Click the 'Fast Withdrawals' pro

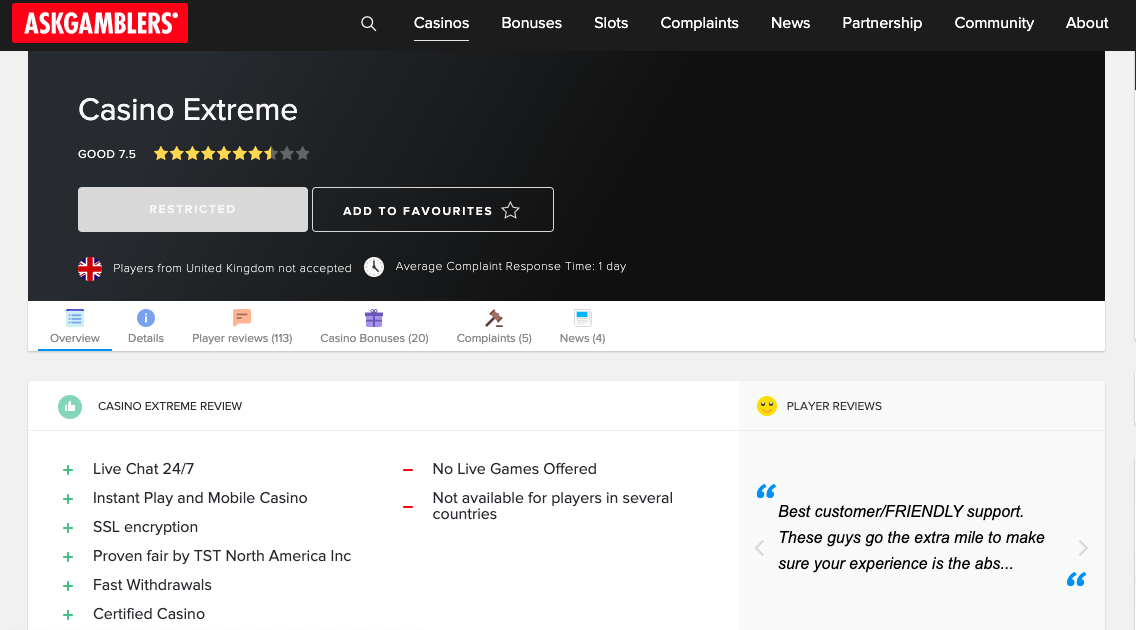point(152,584)
